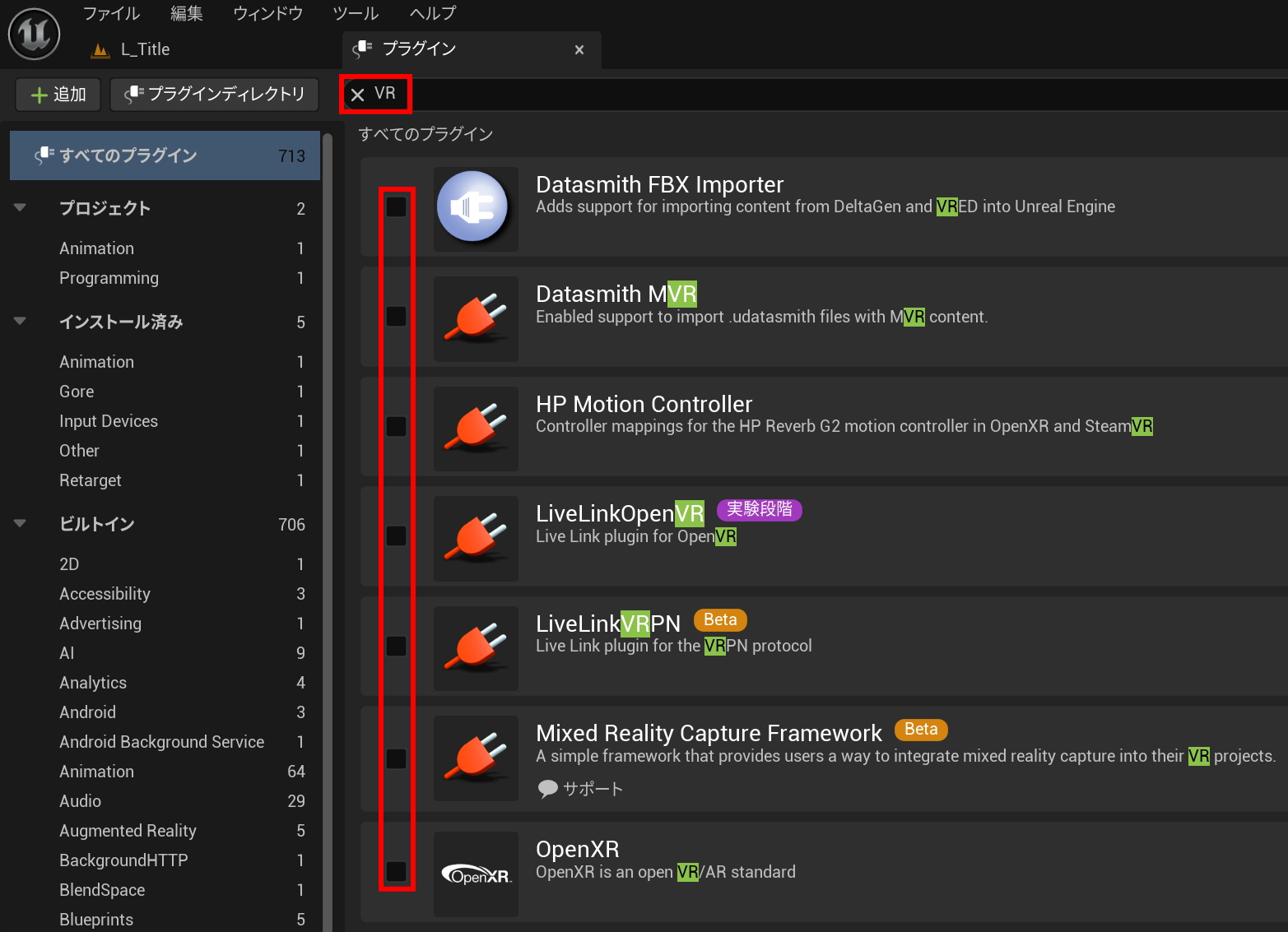Enable the Datasmith FBX Importer checkbox
The height and width of the screenshot is (932, 1288).
click(397, 206)
